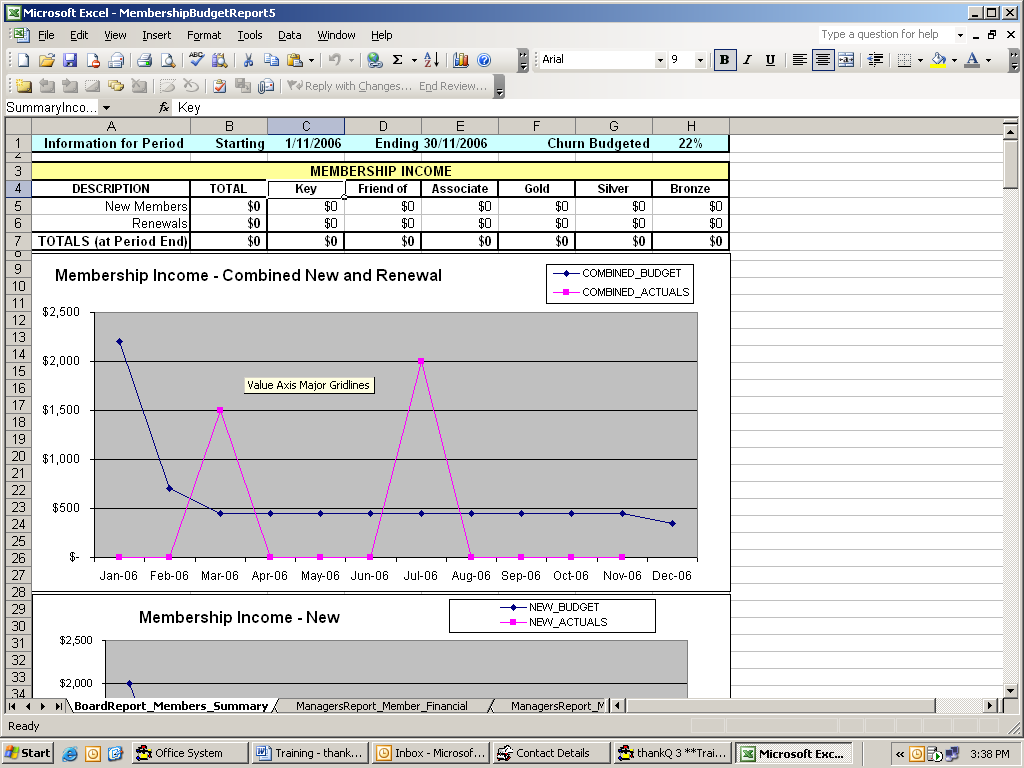Click the Permission icon on the Standard toolbar
The width and height of the screenshot is (1024, 768).
coord(93,60)
